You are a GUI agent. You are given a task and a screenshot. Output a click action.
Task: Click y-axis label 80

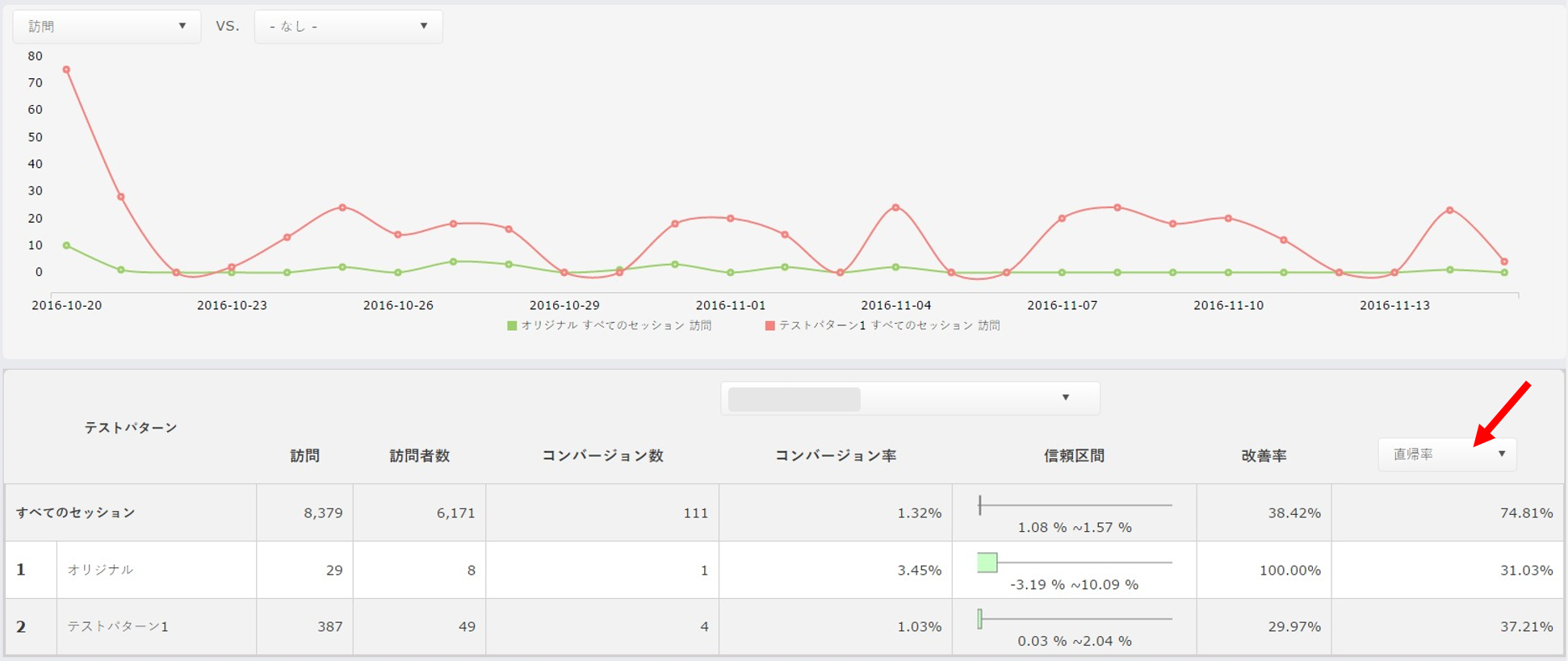coord(35,56)
